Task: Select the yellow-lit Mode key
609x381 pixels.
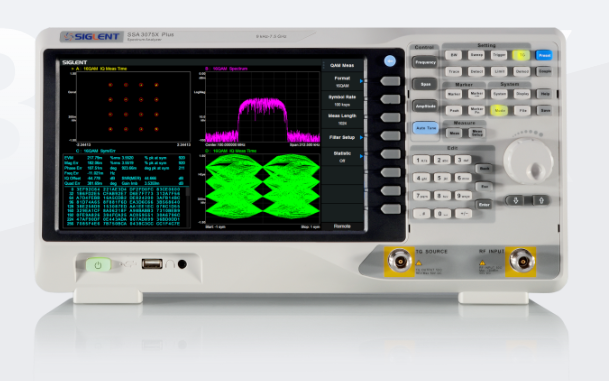Action: [x=499, y=111]
